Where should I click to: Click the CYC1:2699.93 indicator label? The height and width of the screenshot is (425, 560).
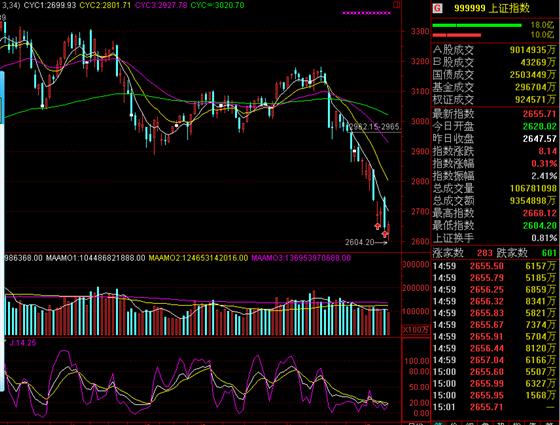click(x=50, y=5)
